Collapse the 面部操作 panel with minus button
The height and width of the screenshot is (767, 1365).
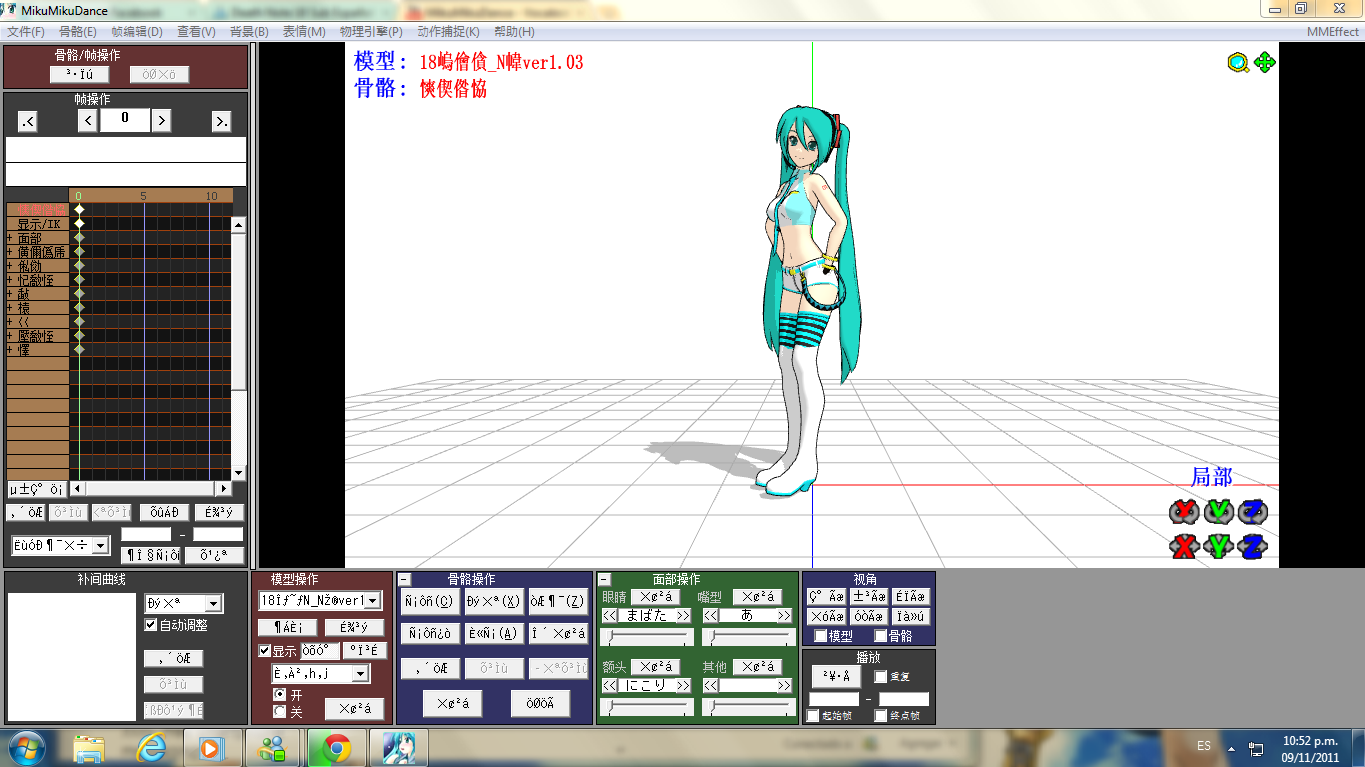coord(604,579)
